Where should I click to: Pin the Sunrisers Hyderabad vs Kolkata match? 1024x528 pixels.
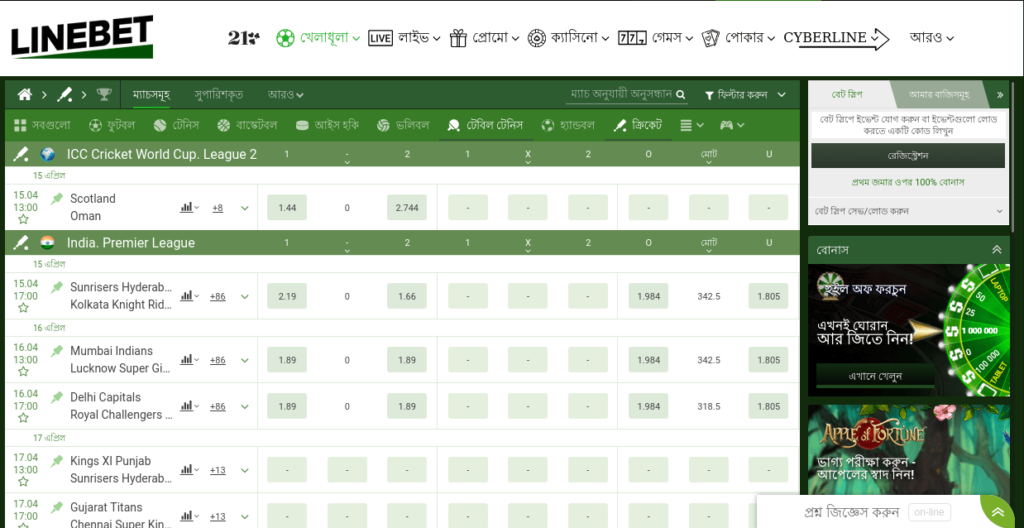(x=57, y=287)
